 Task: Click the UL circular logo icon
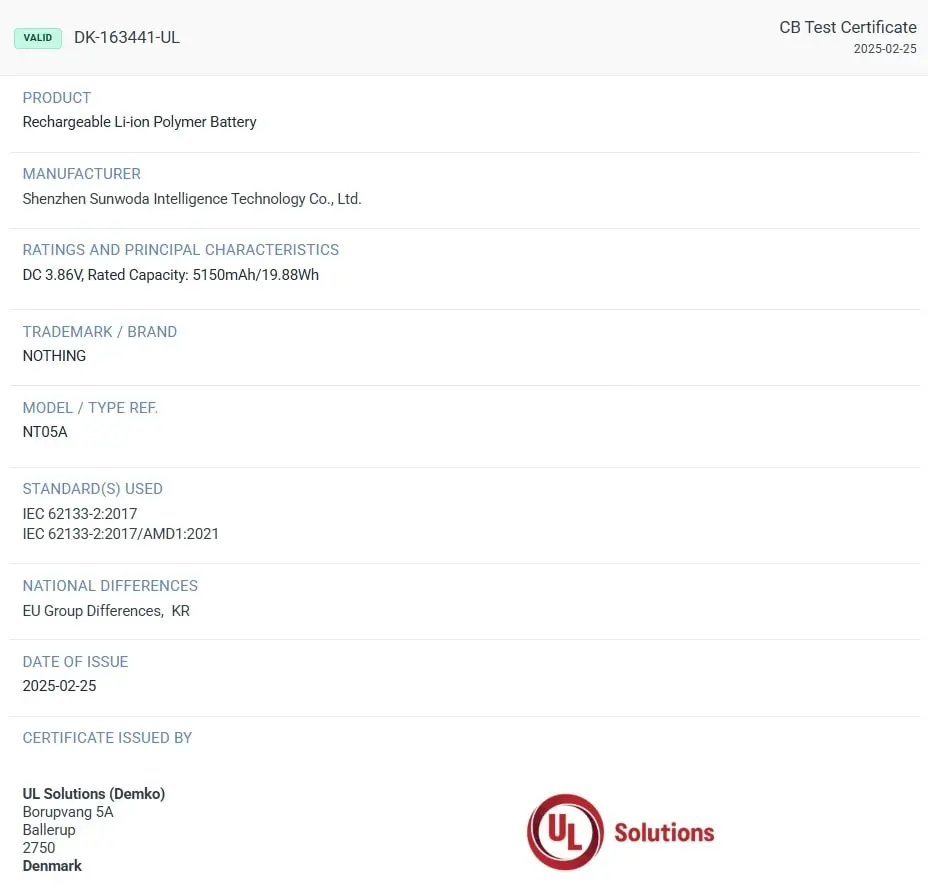[565, 832]
